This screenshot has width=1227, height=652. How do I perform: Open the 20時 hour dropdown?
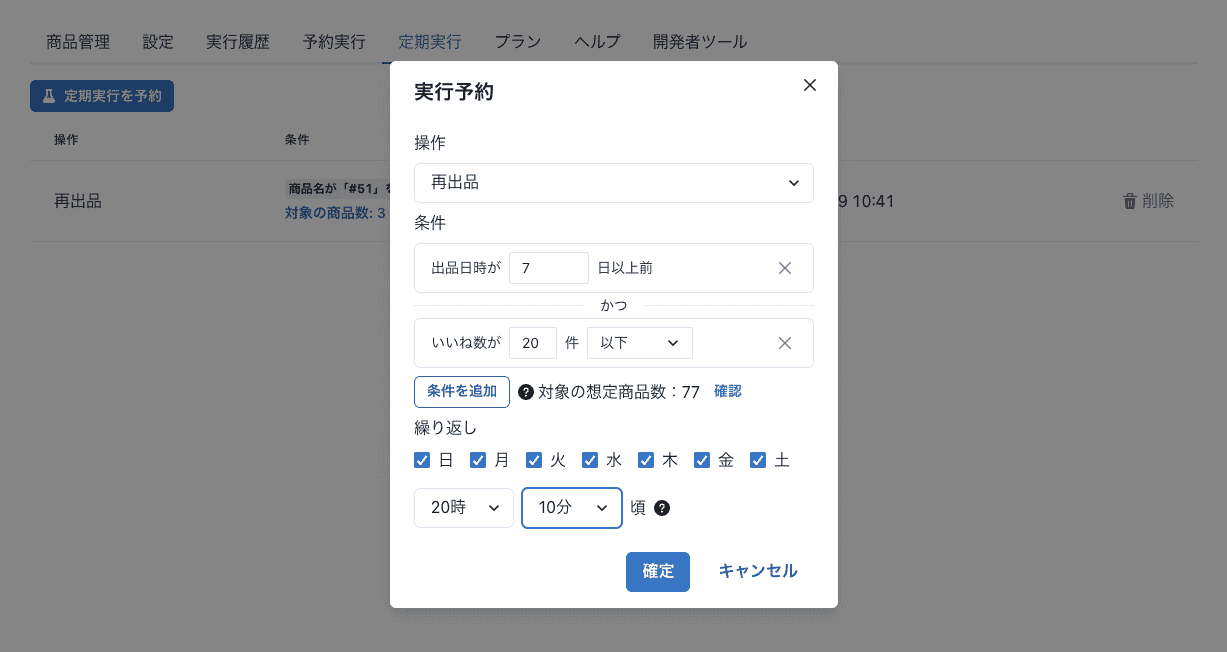click(464, 508)
